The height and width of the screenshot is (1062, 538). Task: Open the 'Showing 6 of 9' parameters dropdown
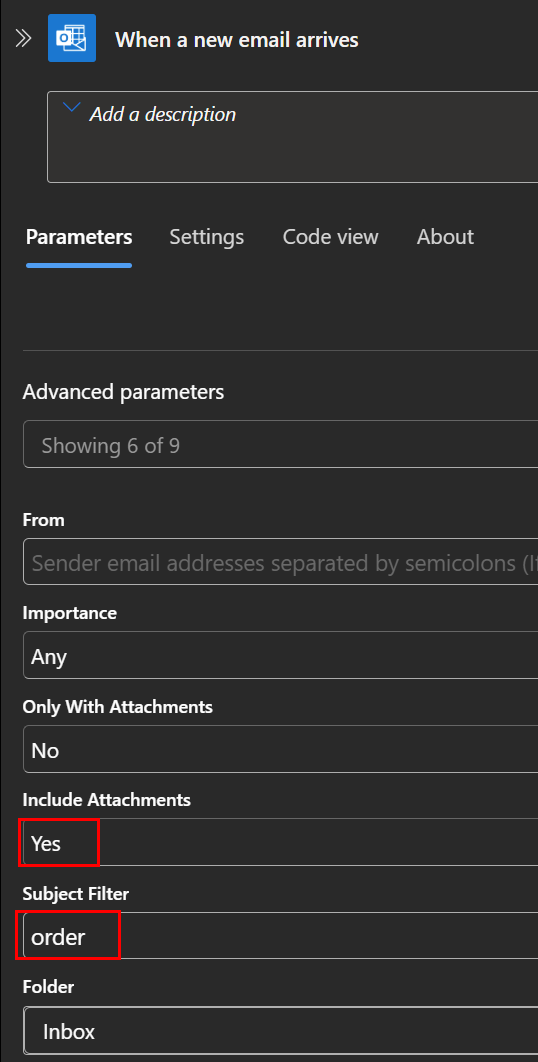click(x=281, y=444)
